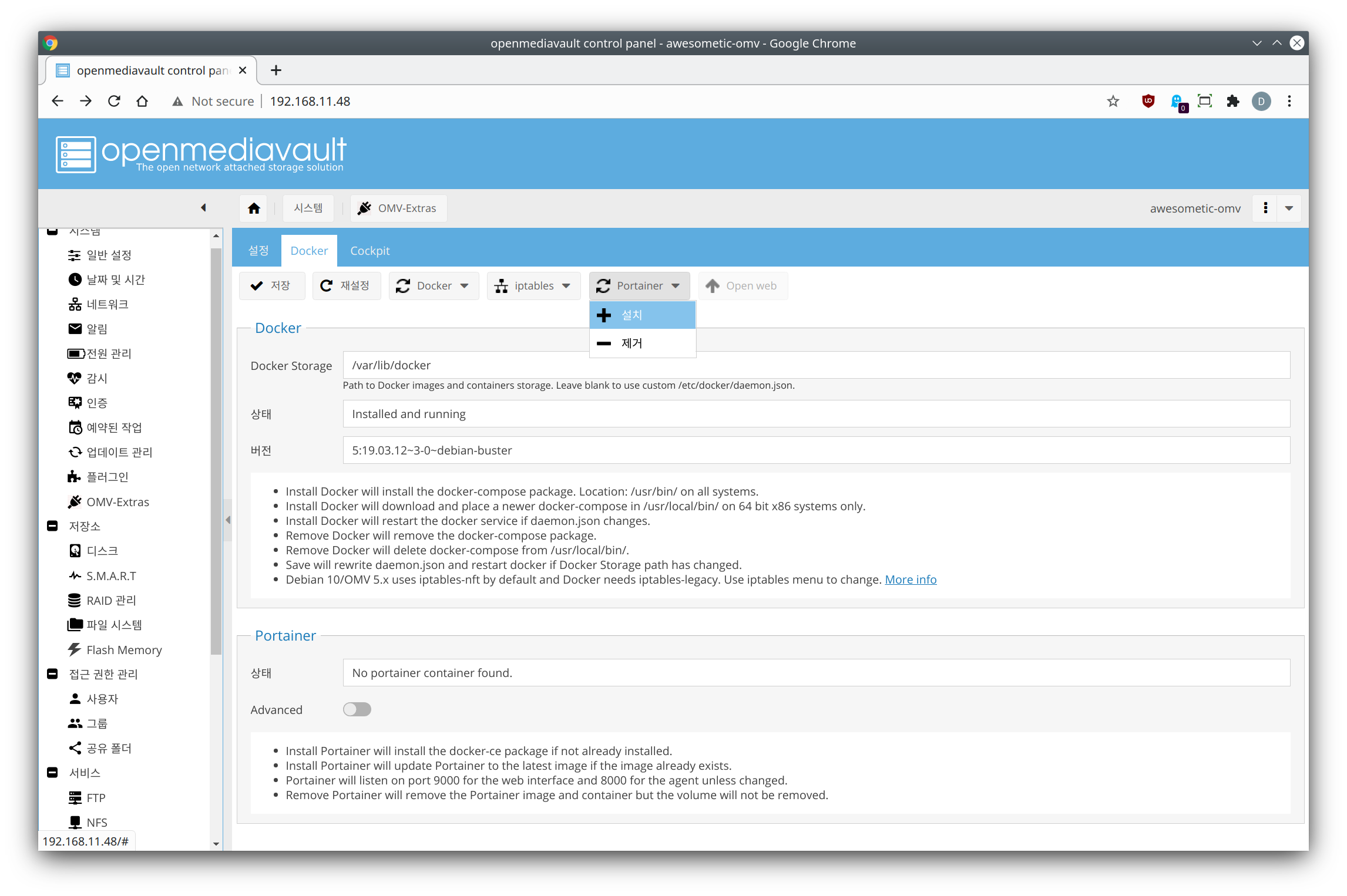Screen dimensions: 1347x896
Task: Collapse the 저장소 tree section
Action: tap(52, 526)
